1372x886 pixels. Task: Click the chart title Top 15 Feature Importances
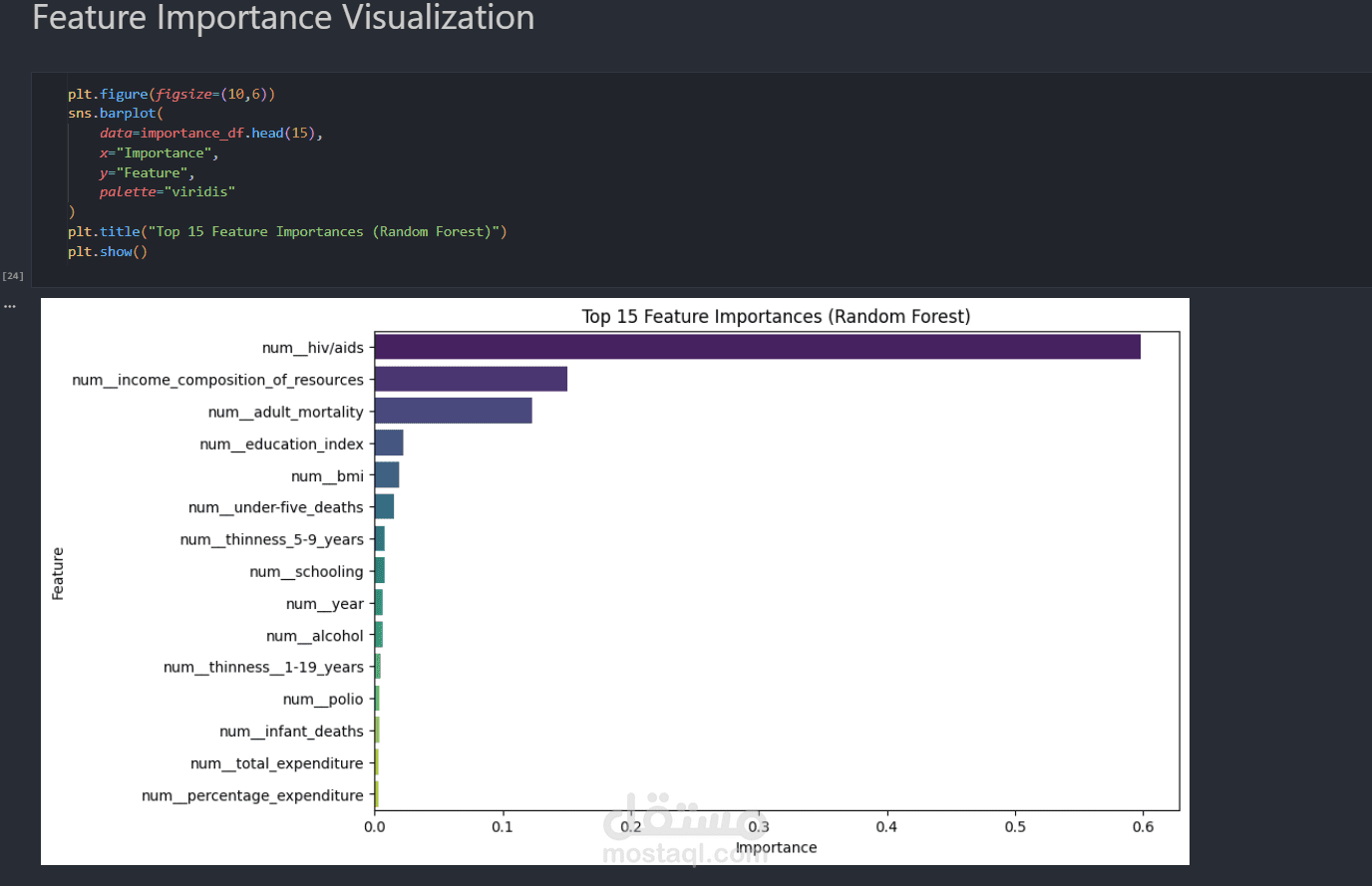776,316
